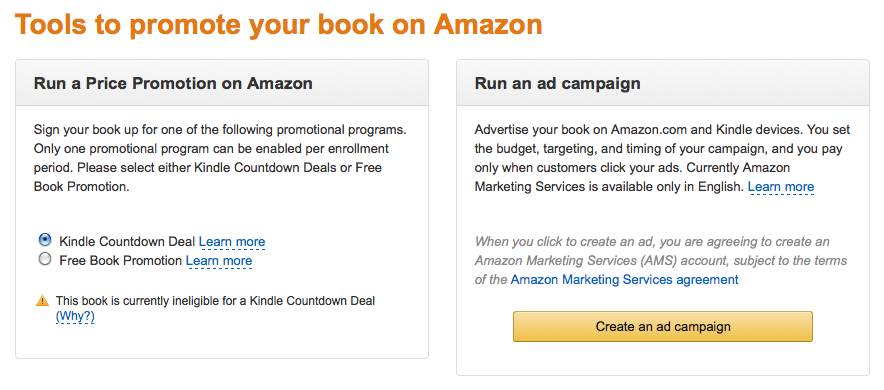884x390 pixels.
Task: Click the Create an ad campaign button
Action: pyautogui.click(x=662, y=326)
